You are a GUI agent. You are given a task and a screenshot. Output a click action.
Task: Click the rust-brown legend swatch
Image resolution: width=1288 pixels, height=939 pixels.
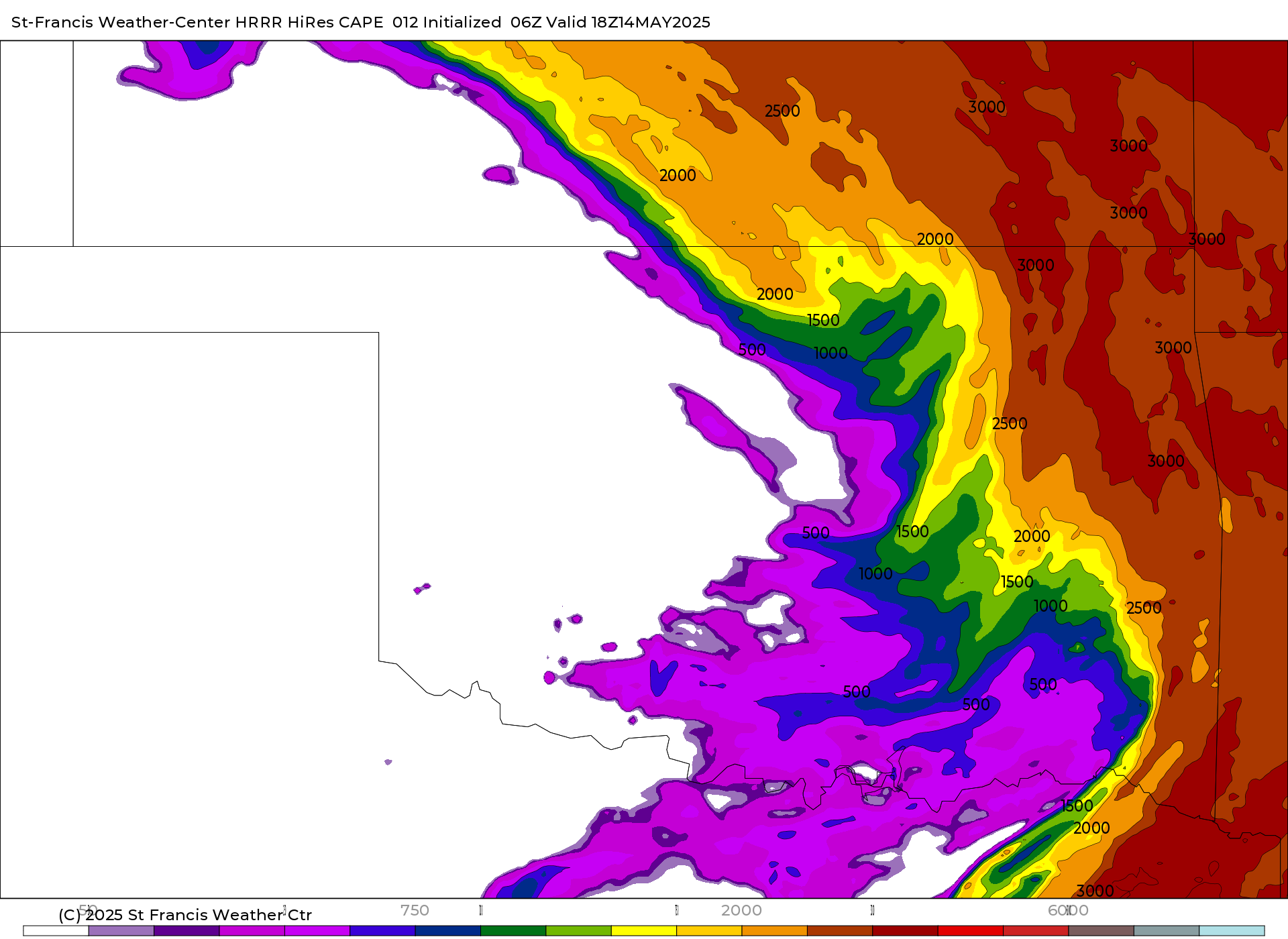coord(840,931)
